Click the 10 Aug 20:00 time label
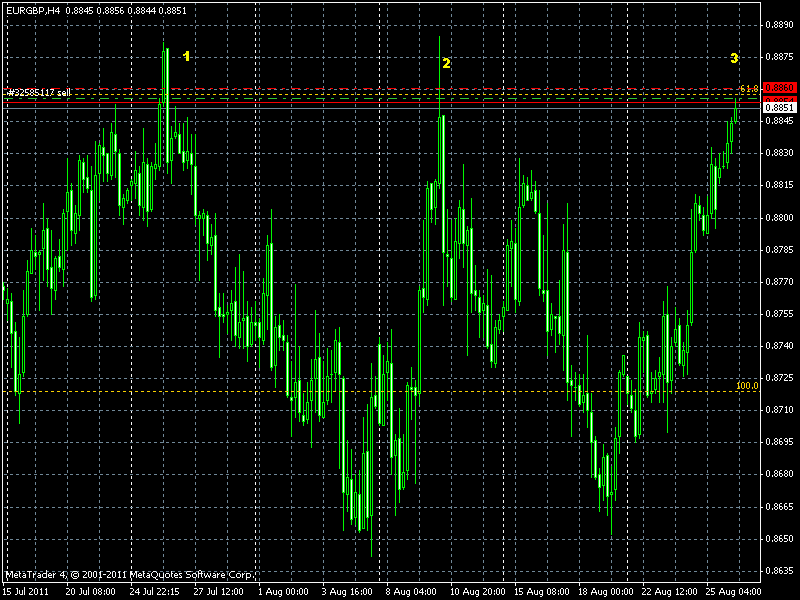 click(478, 592)
